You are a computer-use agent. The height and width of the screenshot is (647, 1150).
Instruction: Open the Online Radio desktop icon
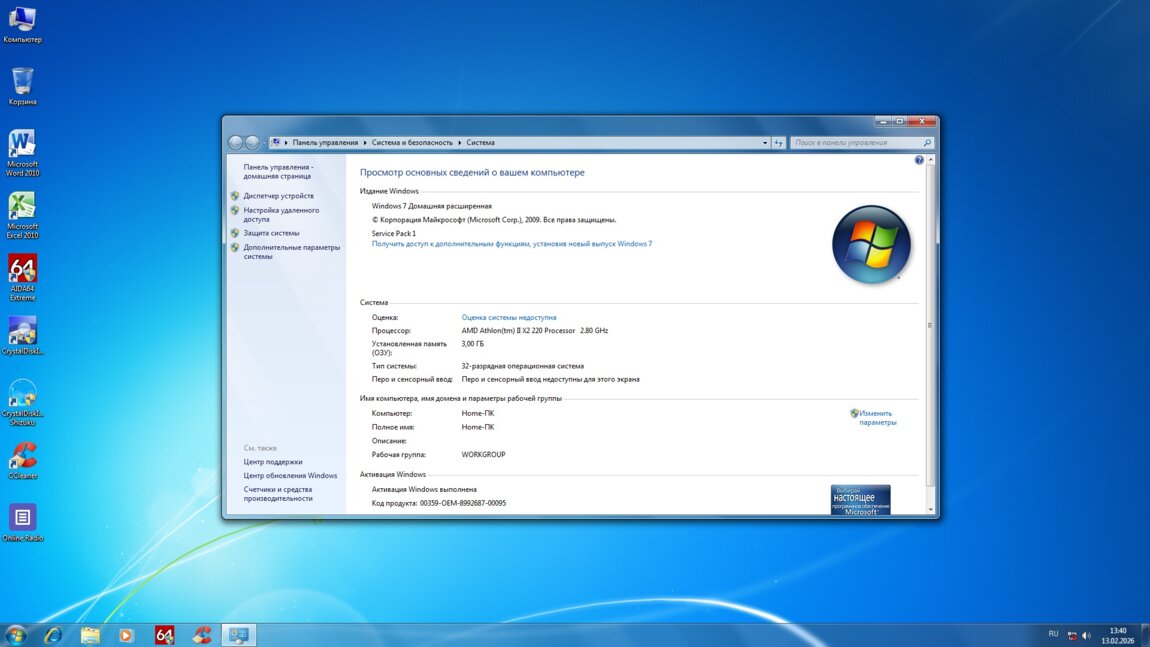(x=22, y=518)
